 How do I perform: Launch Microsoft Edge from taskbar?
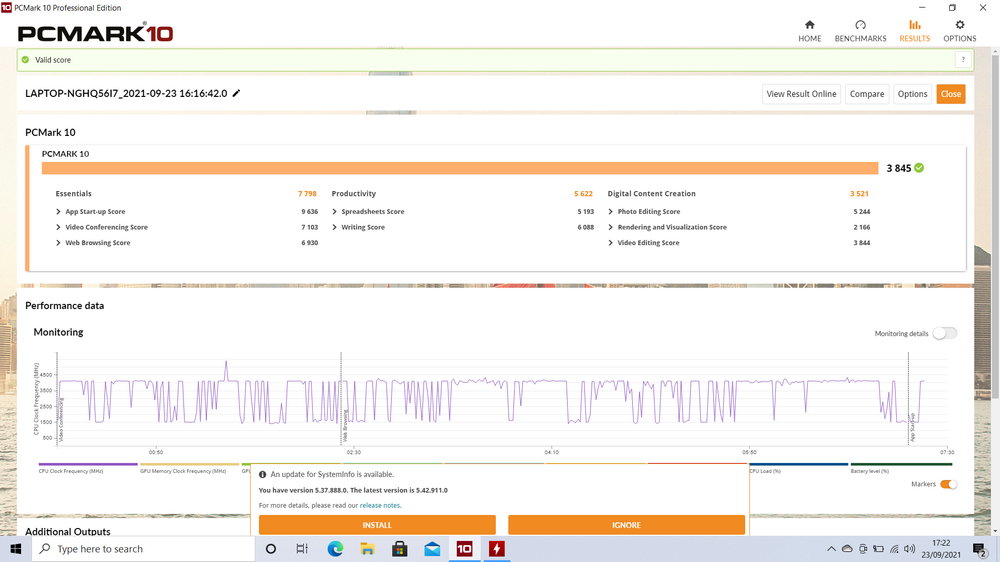[x=335, y=549]
